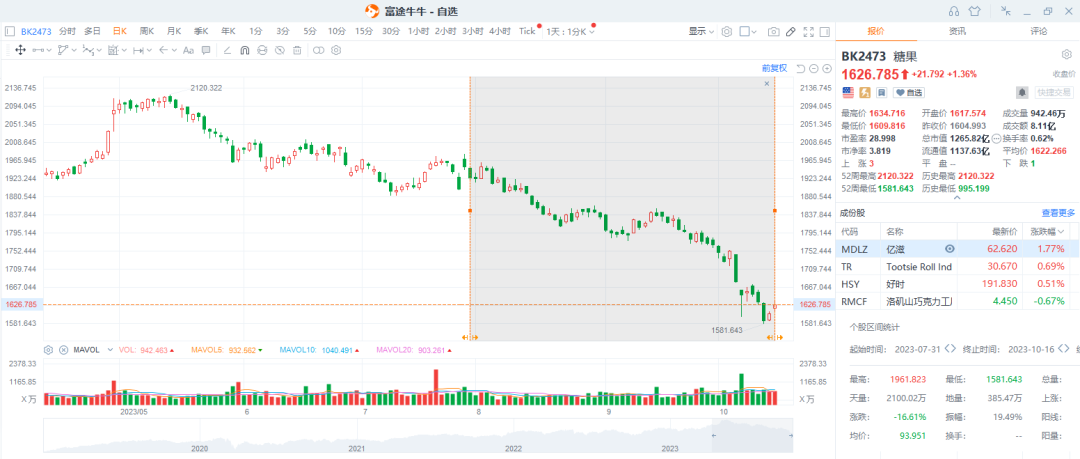Toggle the right sidebar panel icon

tap(825, 31)
